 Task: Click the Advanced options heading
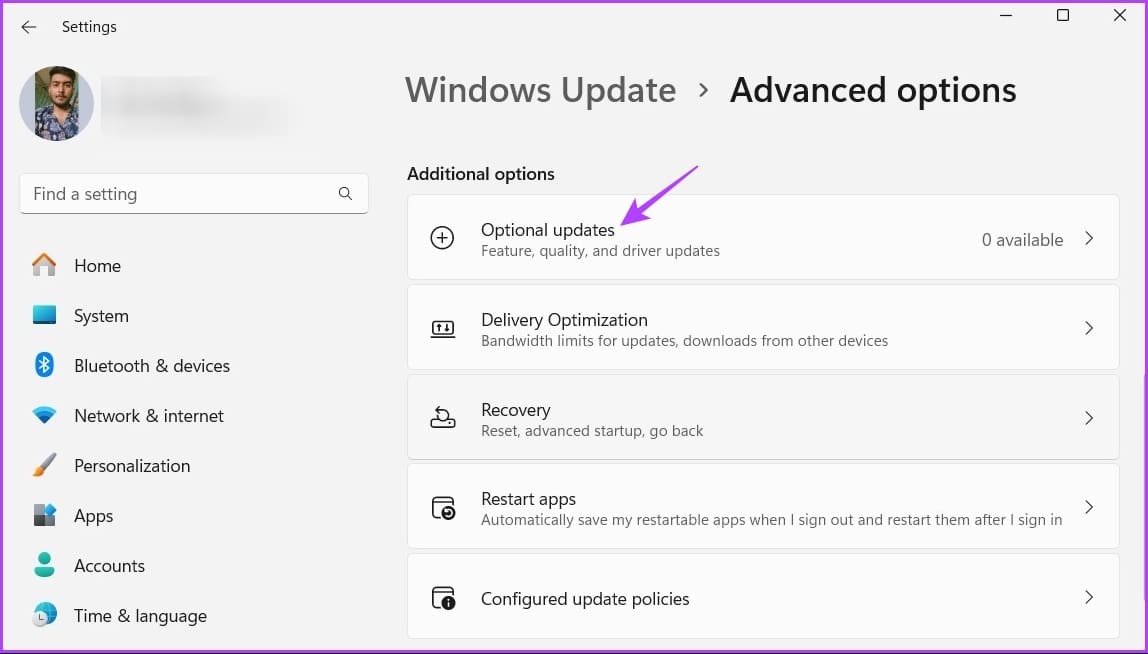point(873,90)
